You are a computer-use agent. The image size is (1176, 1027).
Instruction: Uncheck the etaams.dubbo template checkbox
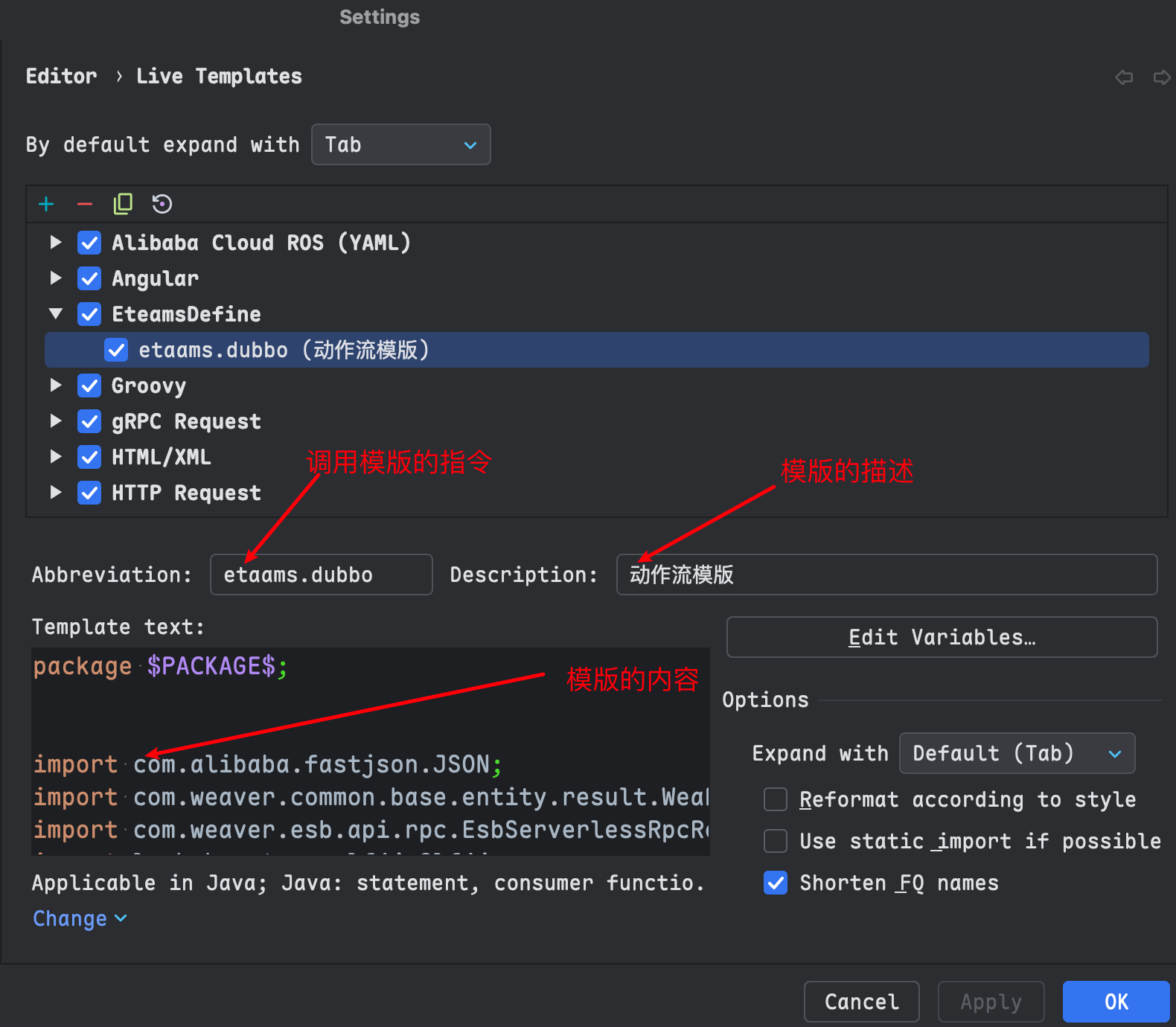pyautogui.click(x=116, y=350)
